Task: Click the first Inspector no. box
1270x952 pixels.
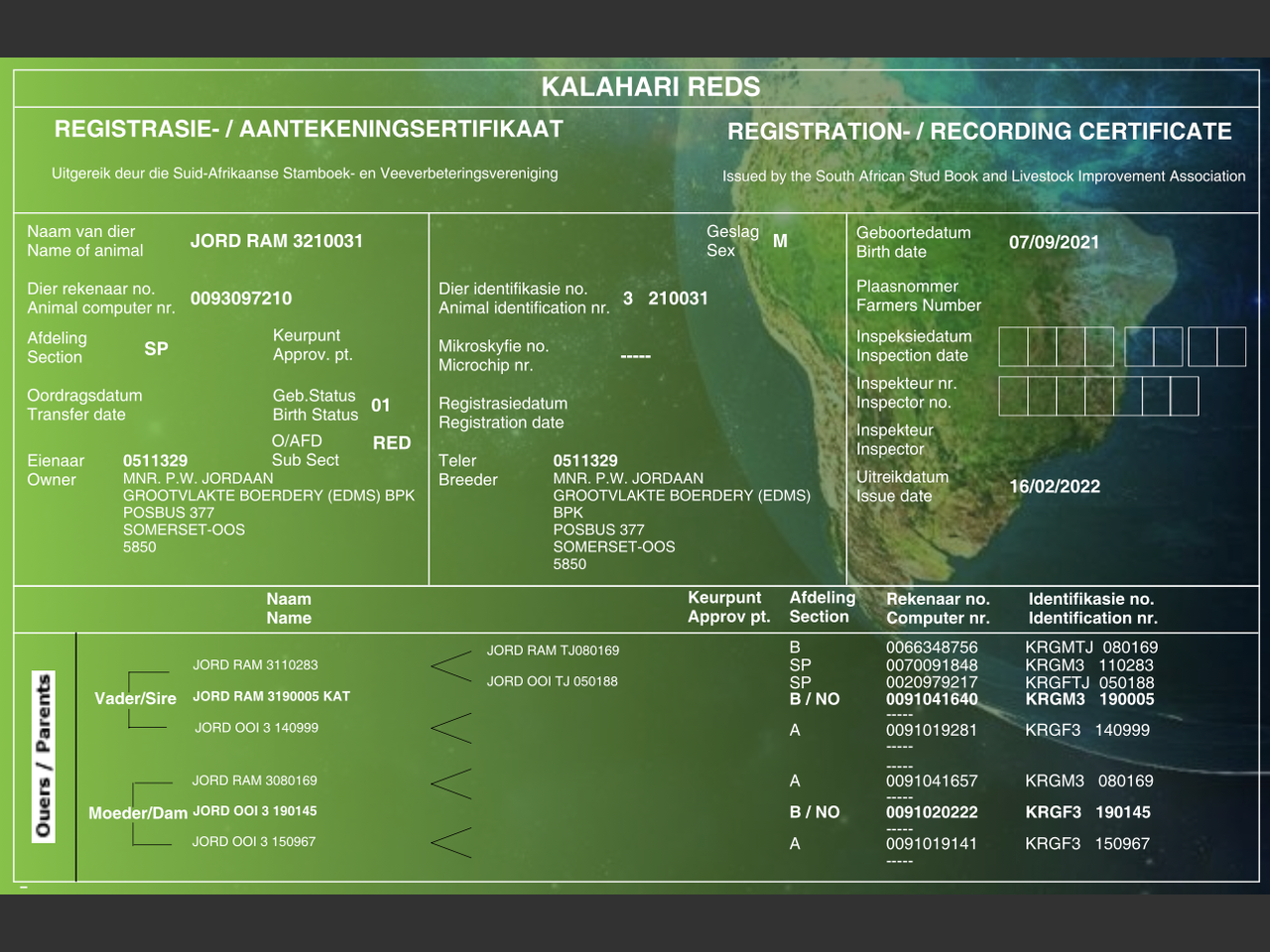Action: [x=1013, y=396]
